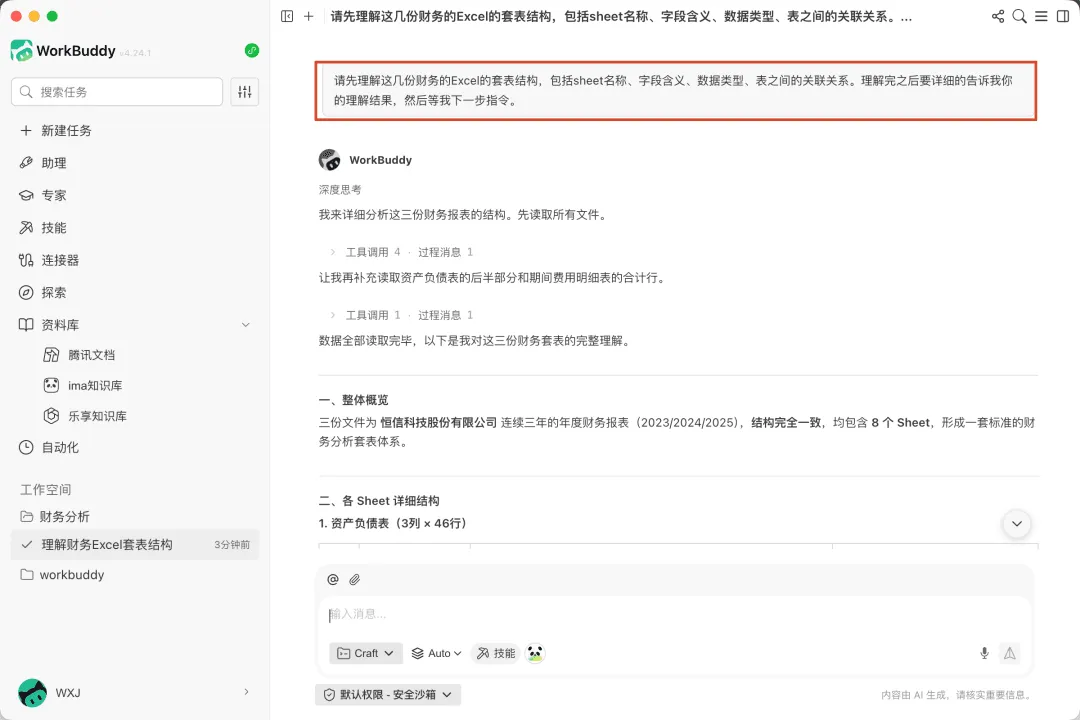Click the WXJ user avatar

pyautogui.click(x=32, y=692)
